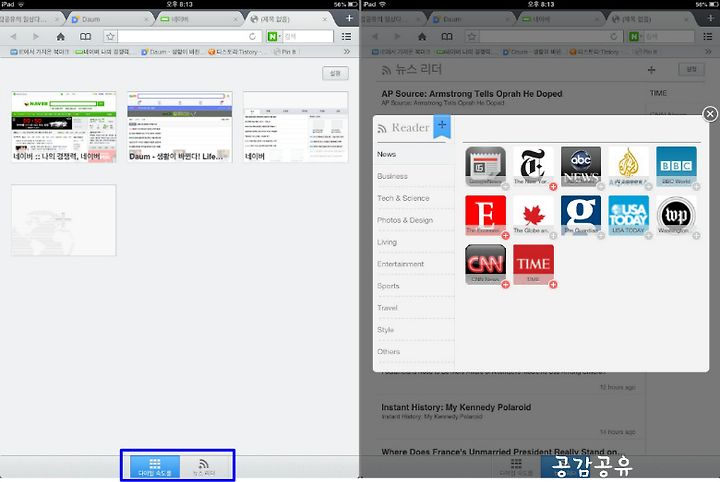Open Daum bookmark in left bookmarks bar
The image size is (720, 482).
click(x=171, y=52)
